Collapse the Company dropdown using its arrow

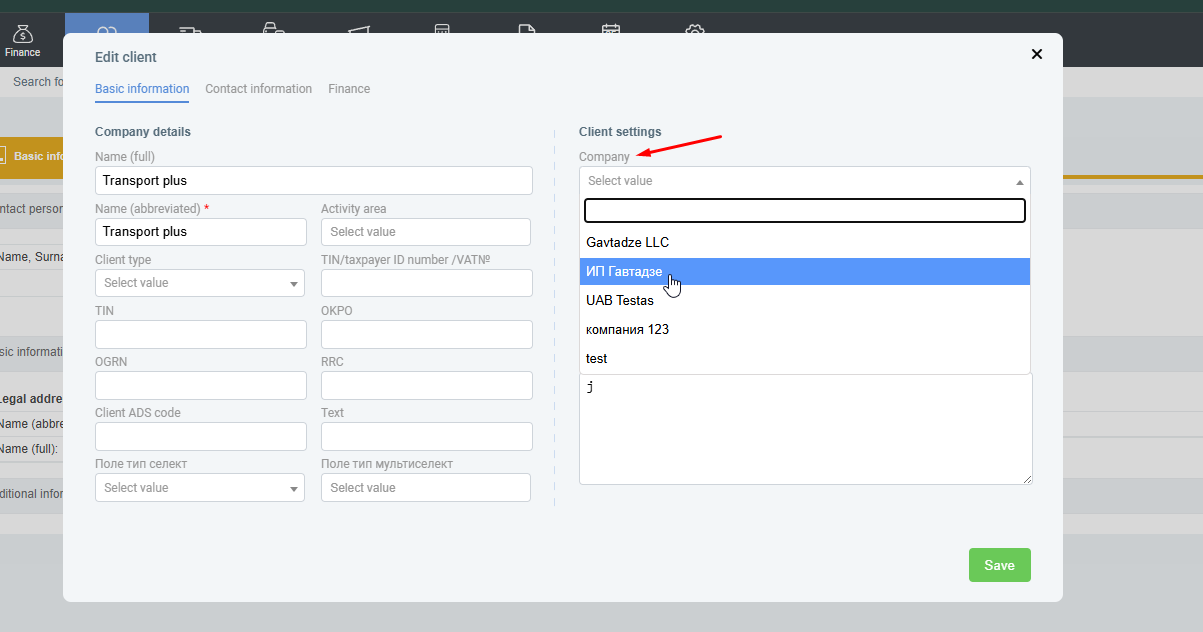[x=1019, y=182]
